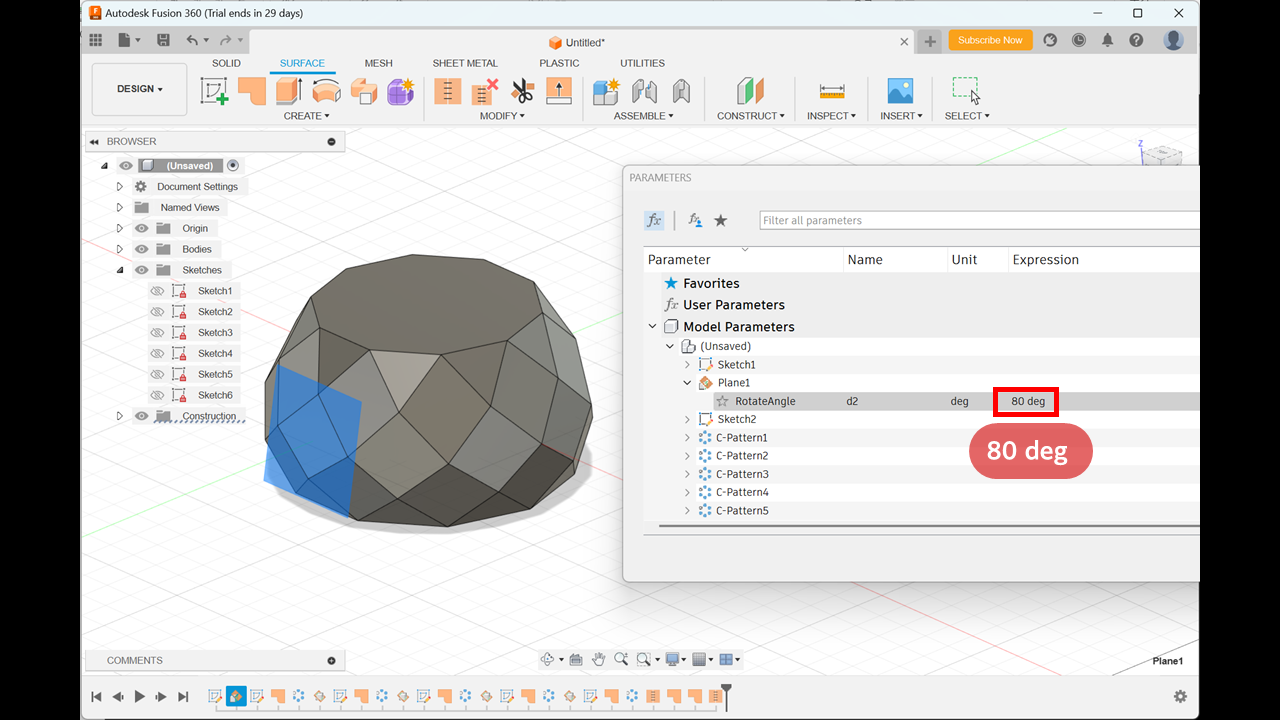The image size is (1280, 720).
Task: Click the Create Sketch tool icon
Action: coord(214,91)
